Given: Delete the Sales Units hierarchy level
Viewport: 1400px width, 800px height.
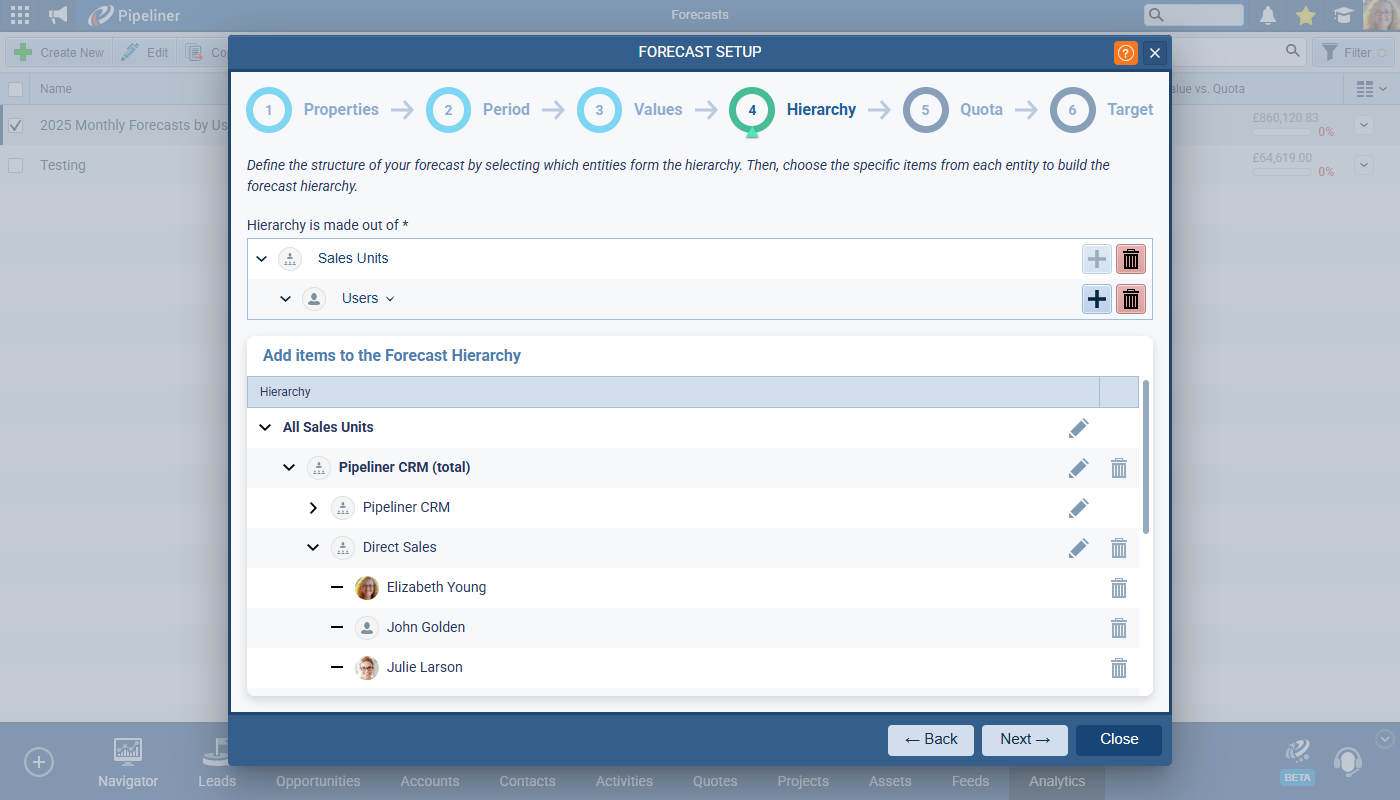Looking at the screenshot, I should [x=1131, y=259].
